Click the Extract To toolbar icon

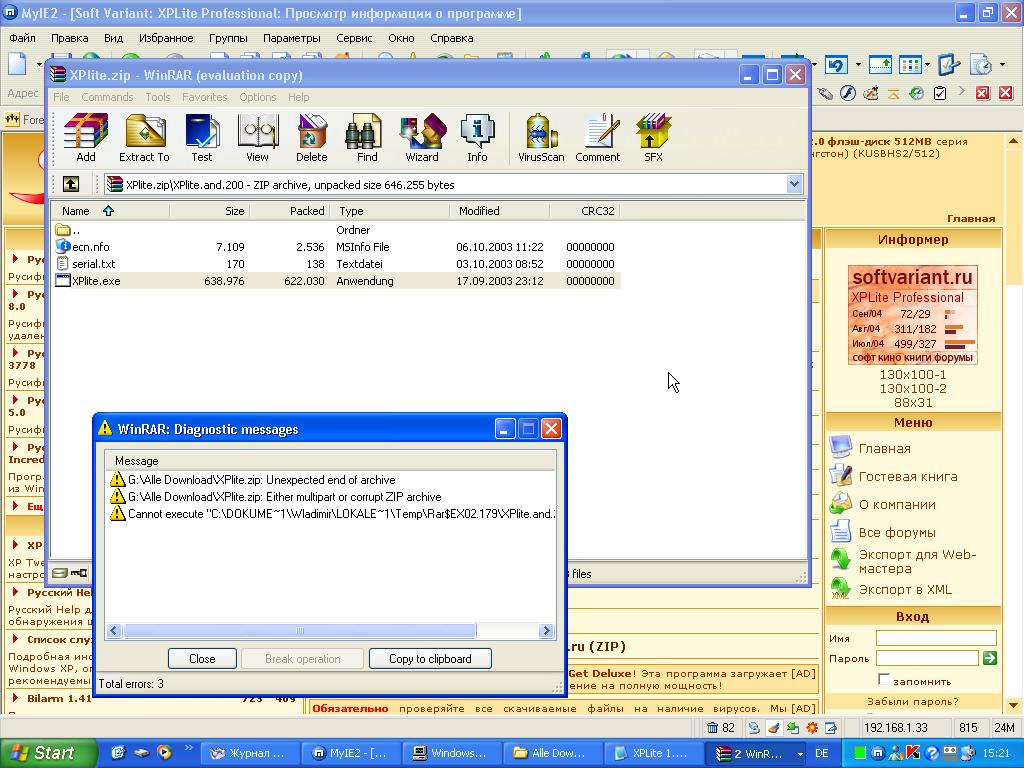point(144,138)
